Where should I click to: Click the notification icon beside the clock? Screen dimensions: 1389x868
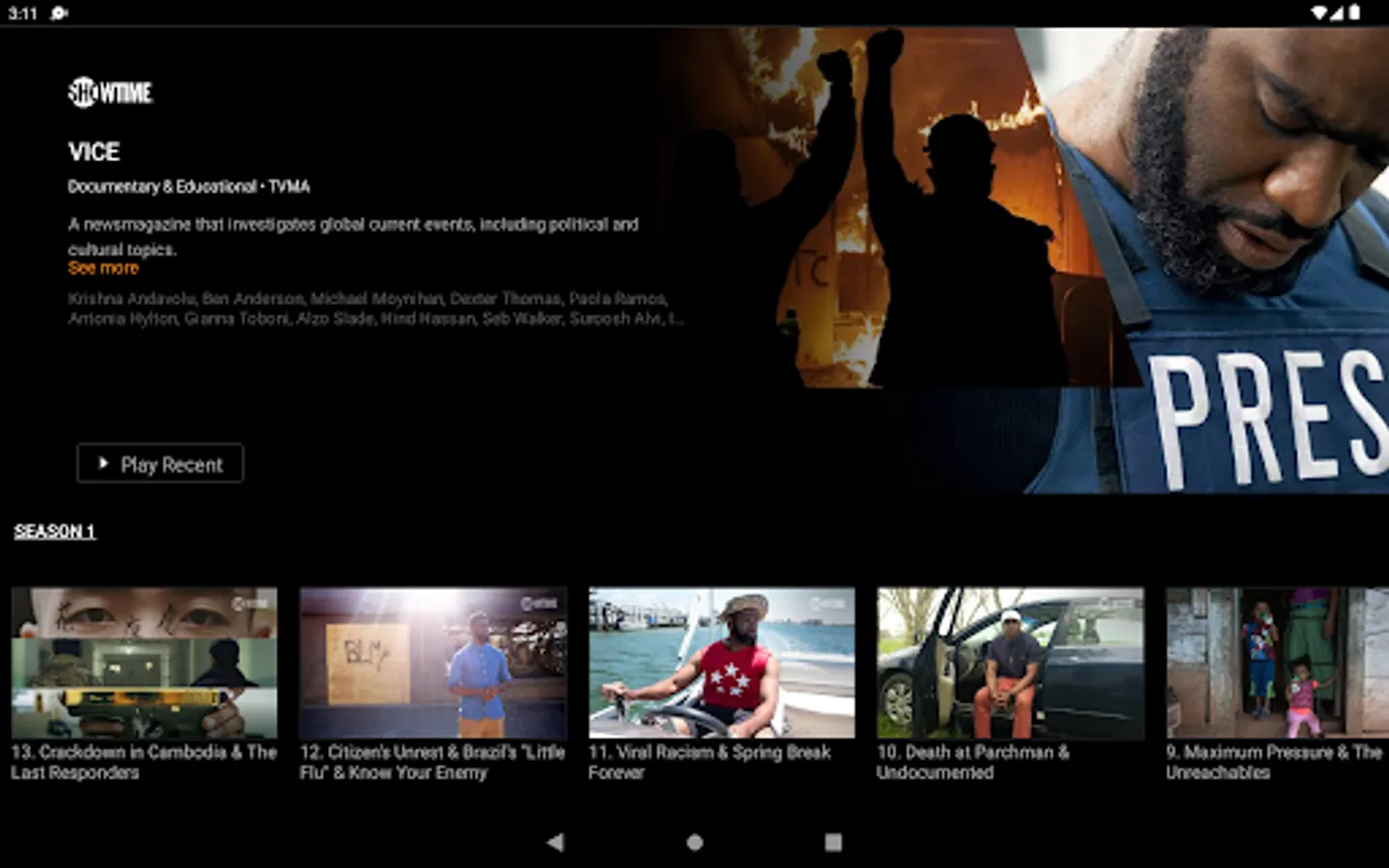pos(59,13)
